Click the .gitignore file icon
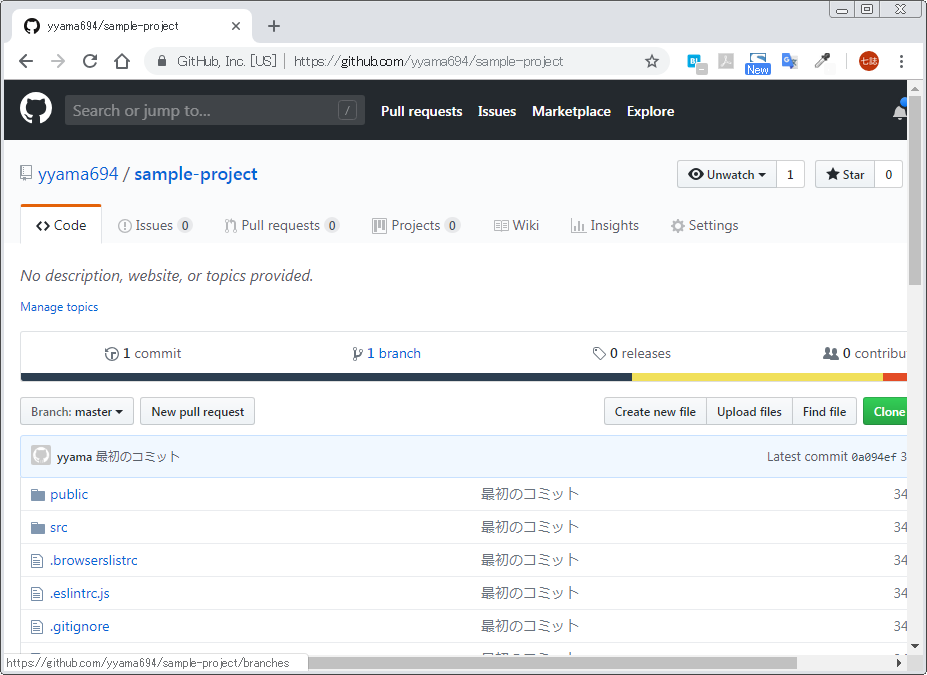 click(37, 627)
